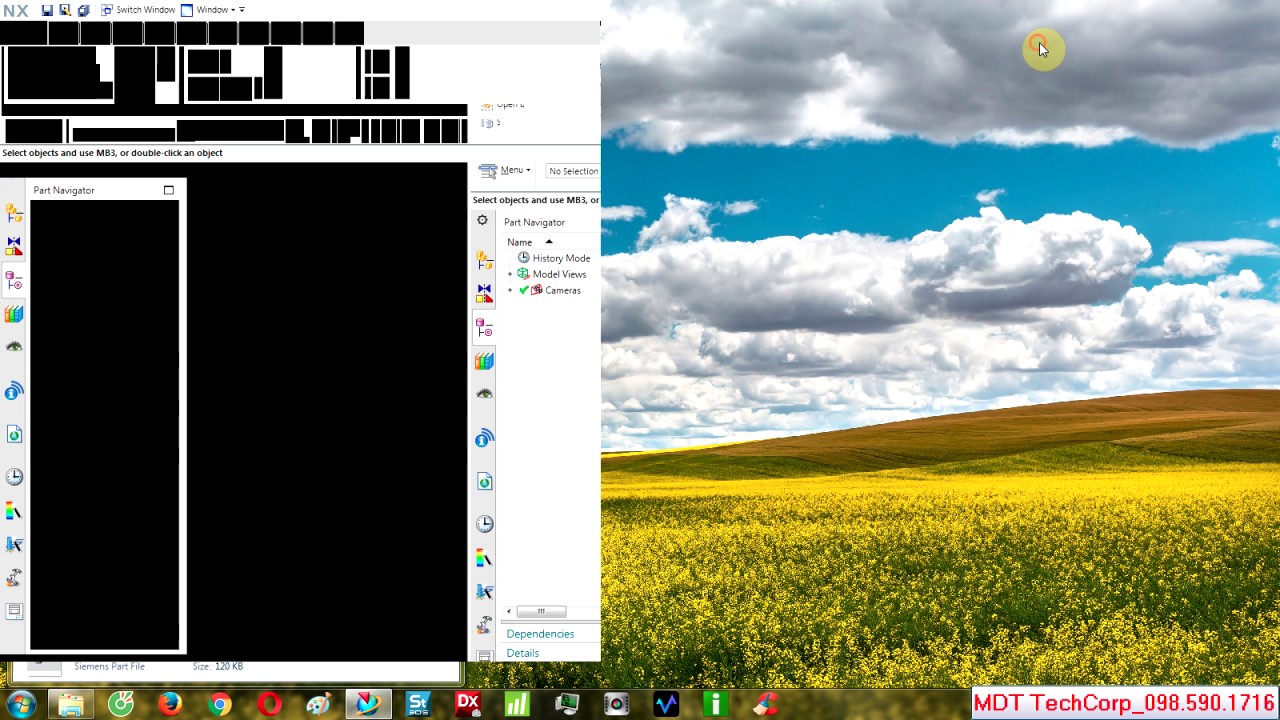Viewport: 1280px width, 720px height.
Task: Click the stacked windows icon before Switch Window
Action: 83,10
